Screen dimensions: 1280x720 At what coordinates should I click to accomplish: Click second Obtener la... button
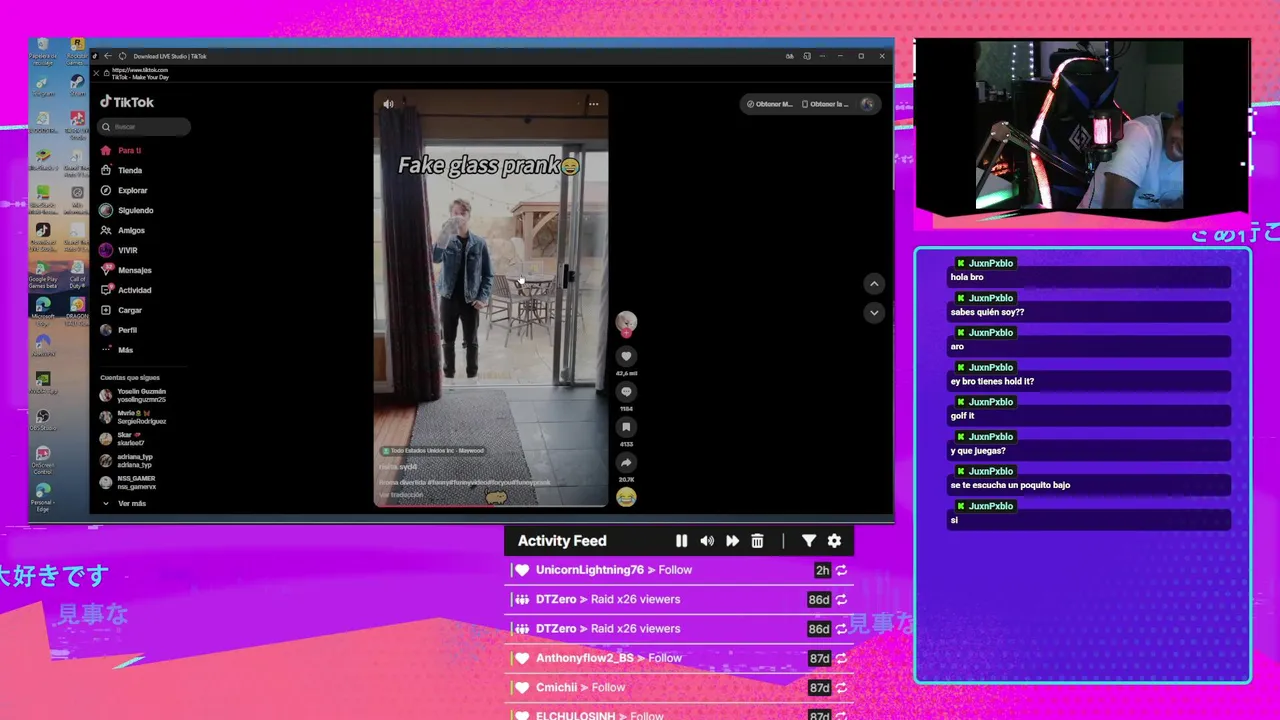pyautogui.click(x=825, y=104)
